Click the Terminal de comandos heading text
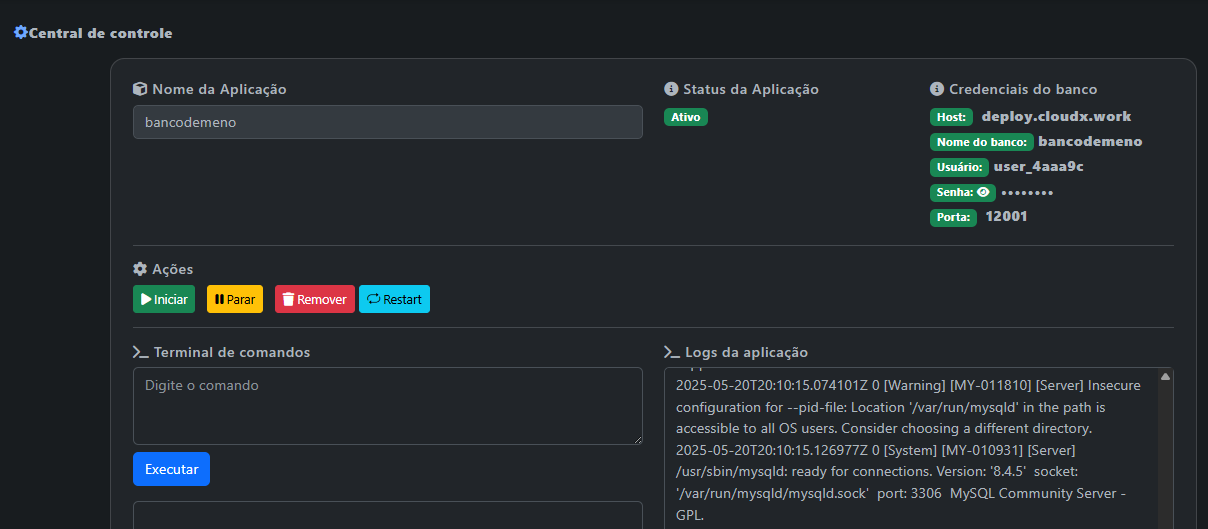This screenshot has height=529, width=1208. 232,352
